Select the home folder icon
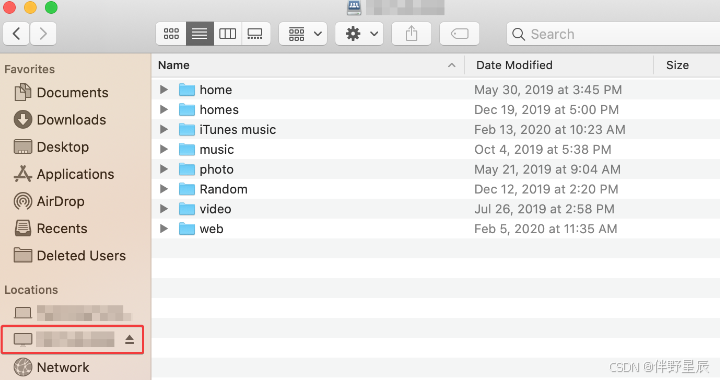The image size is (720, 380). pos(186,89)
